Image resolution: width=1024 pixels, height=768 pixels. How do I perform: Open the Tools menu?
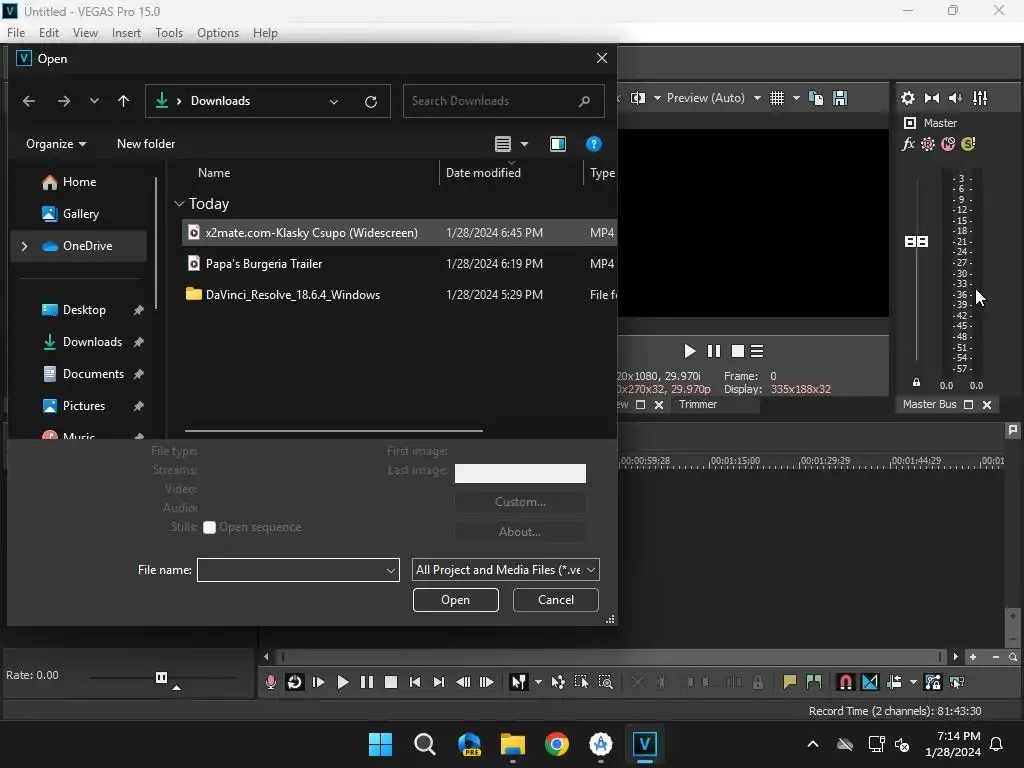(x=168, y=33)
